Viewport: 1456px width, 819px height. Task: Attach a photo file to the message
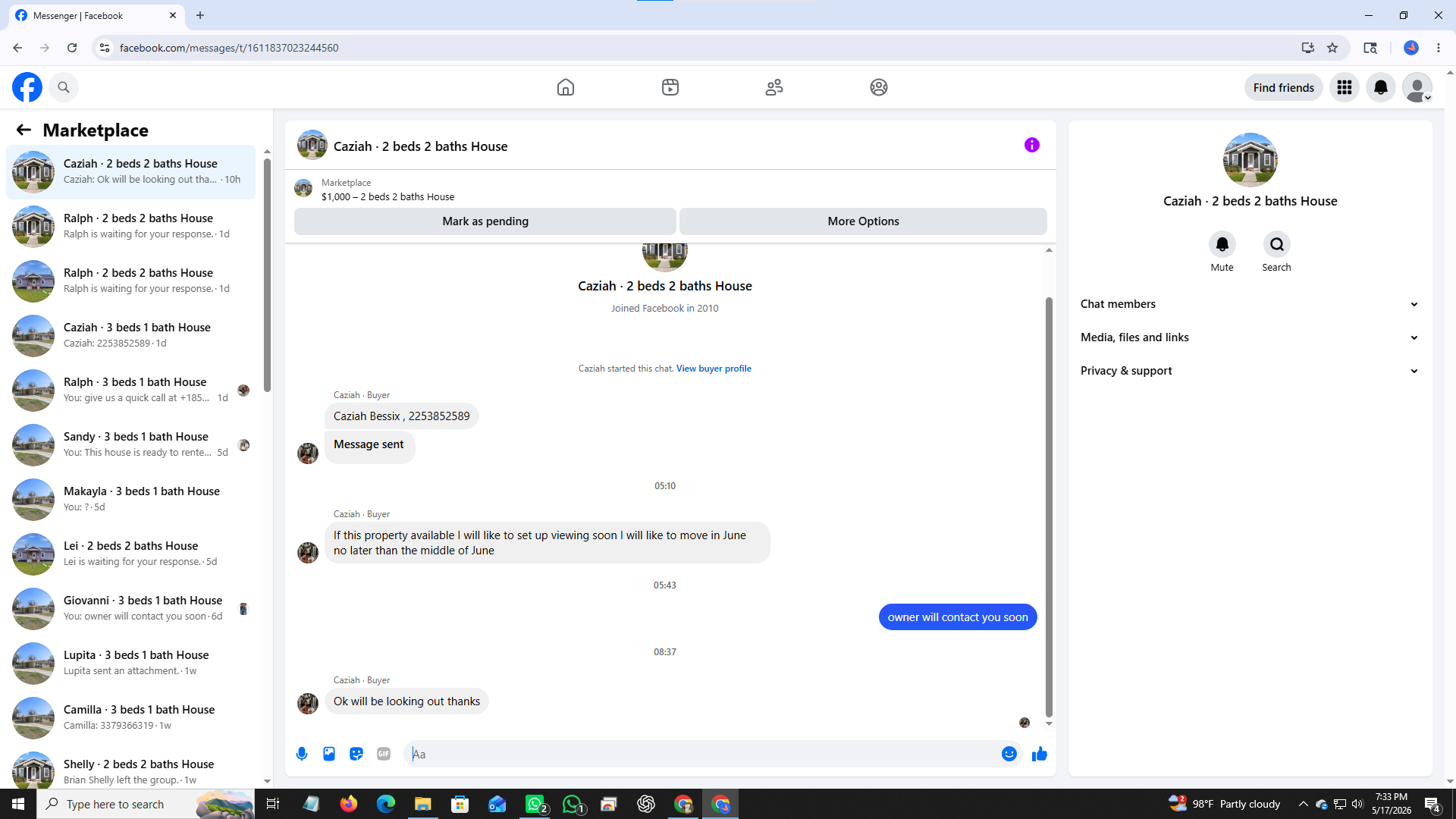[x=329, y=754]
